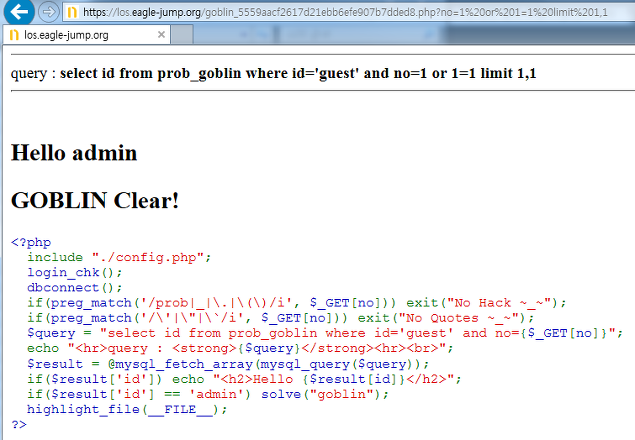The width and height of the screenshot is (635, 440).
Task: Click the 'GOBLIN Clear!' heading
Action: coord(95,201)
